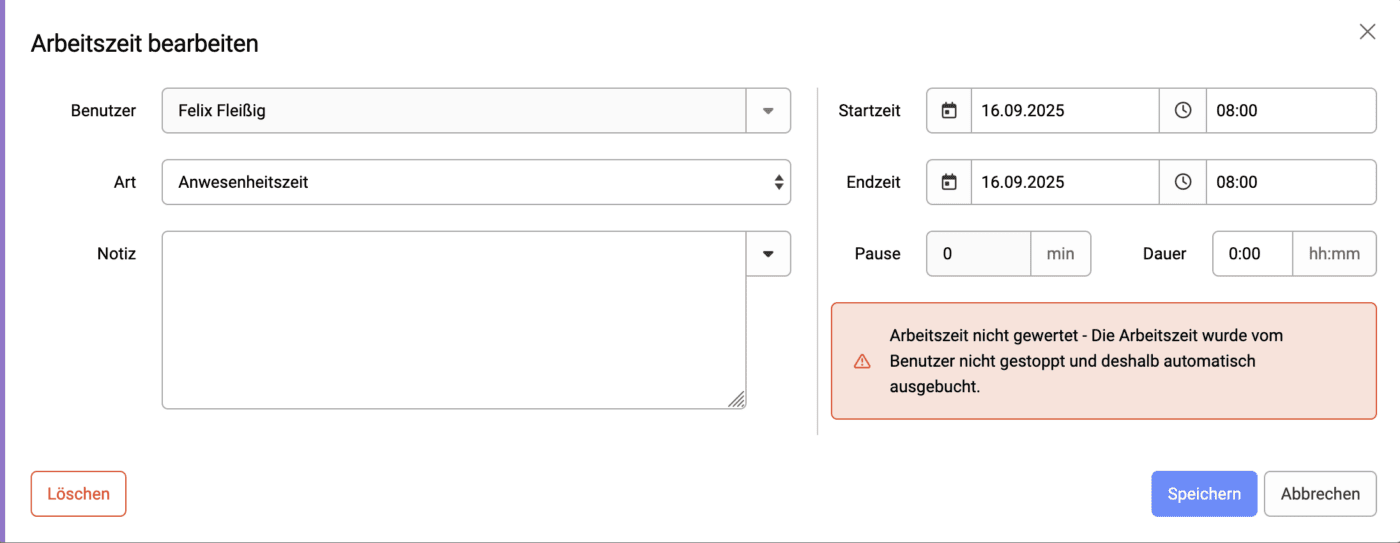Click the Endzeit clock icon
This screenshot has width=1400, height=543.
(x=1183, y=182)
